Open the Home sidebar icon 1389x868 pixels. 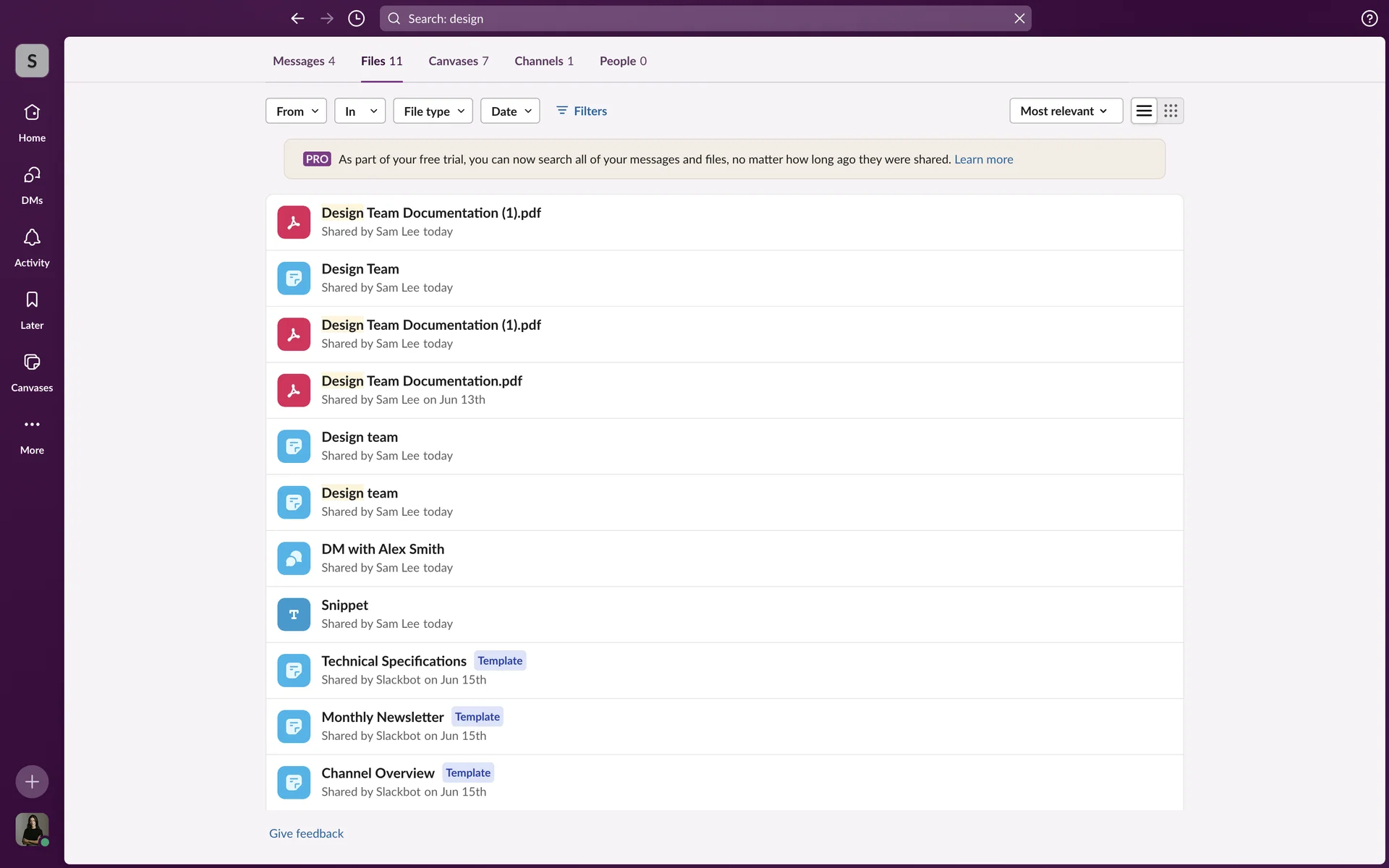point(32,113)
